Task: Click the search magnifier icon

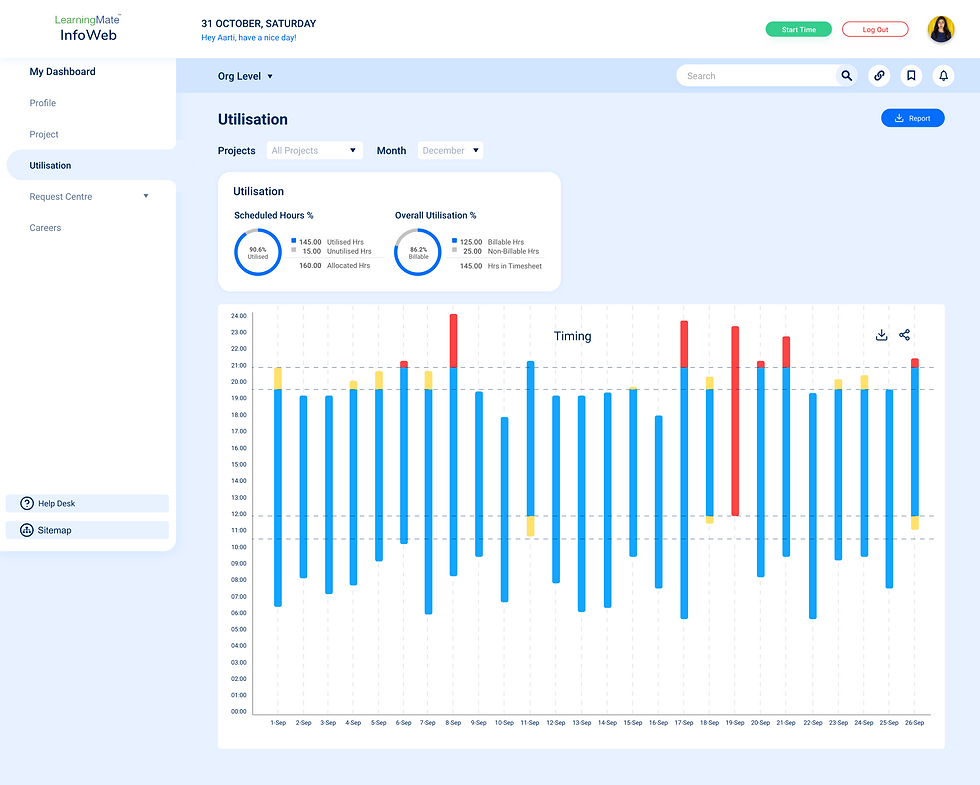Action: click(x=846, y=76)
